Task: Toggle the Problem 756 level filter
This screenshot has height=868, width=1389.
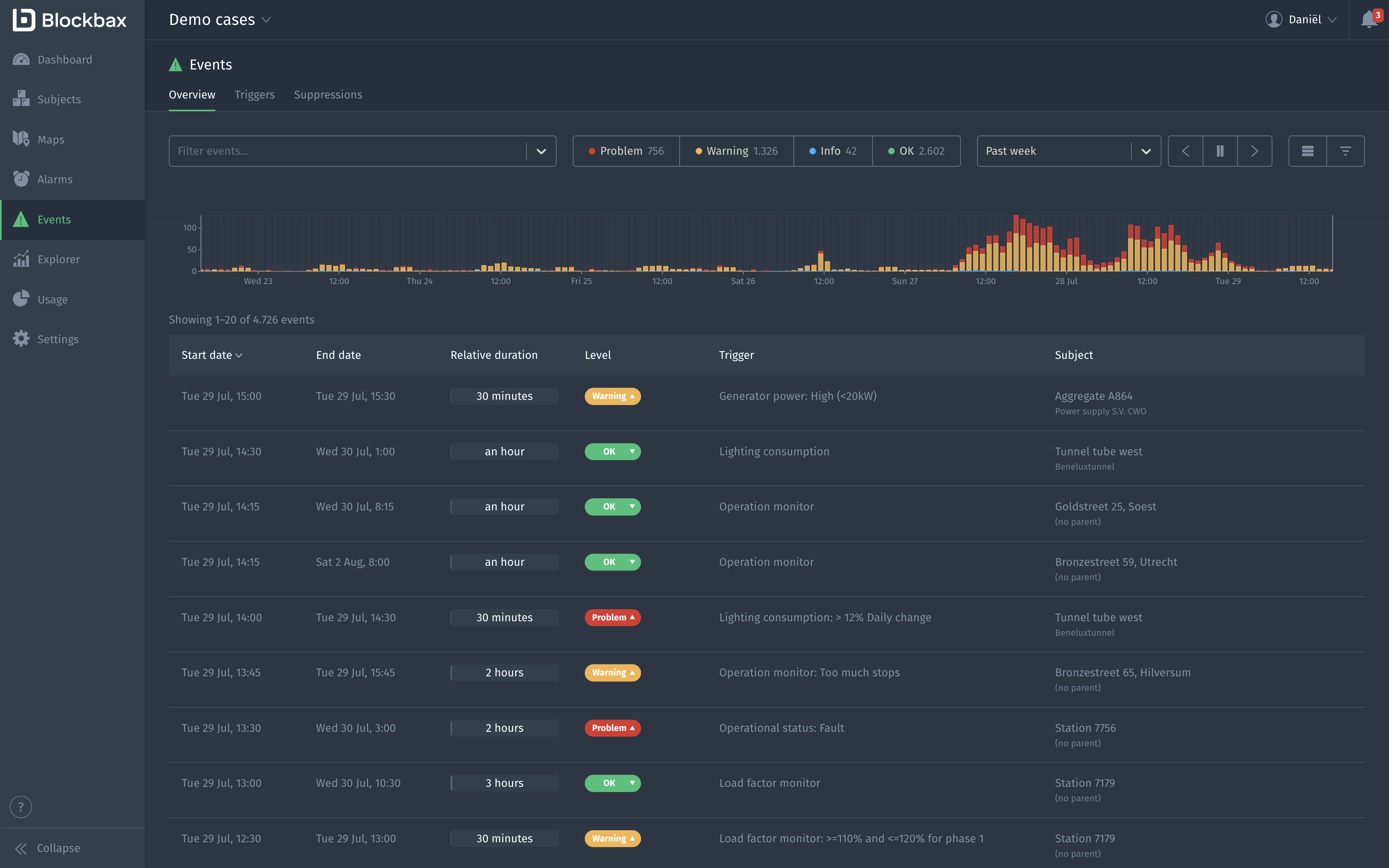Action: (x=626, y=150)
